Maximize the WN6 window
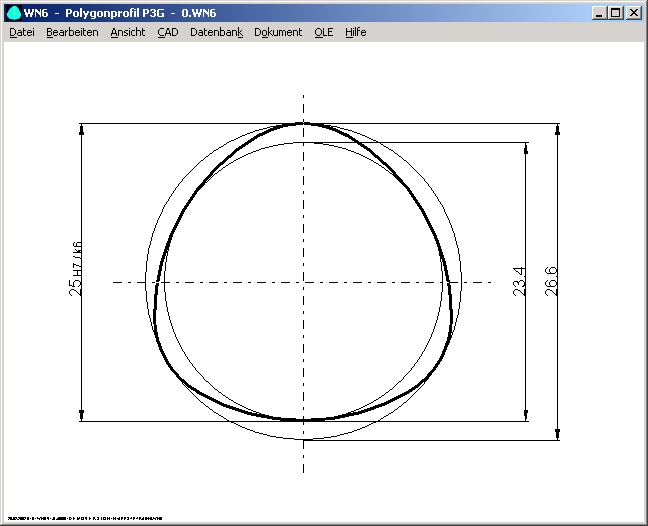The width and height of the screenshot is (648, 526). pyautogui.click(x=614, y=13)
